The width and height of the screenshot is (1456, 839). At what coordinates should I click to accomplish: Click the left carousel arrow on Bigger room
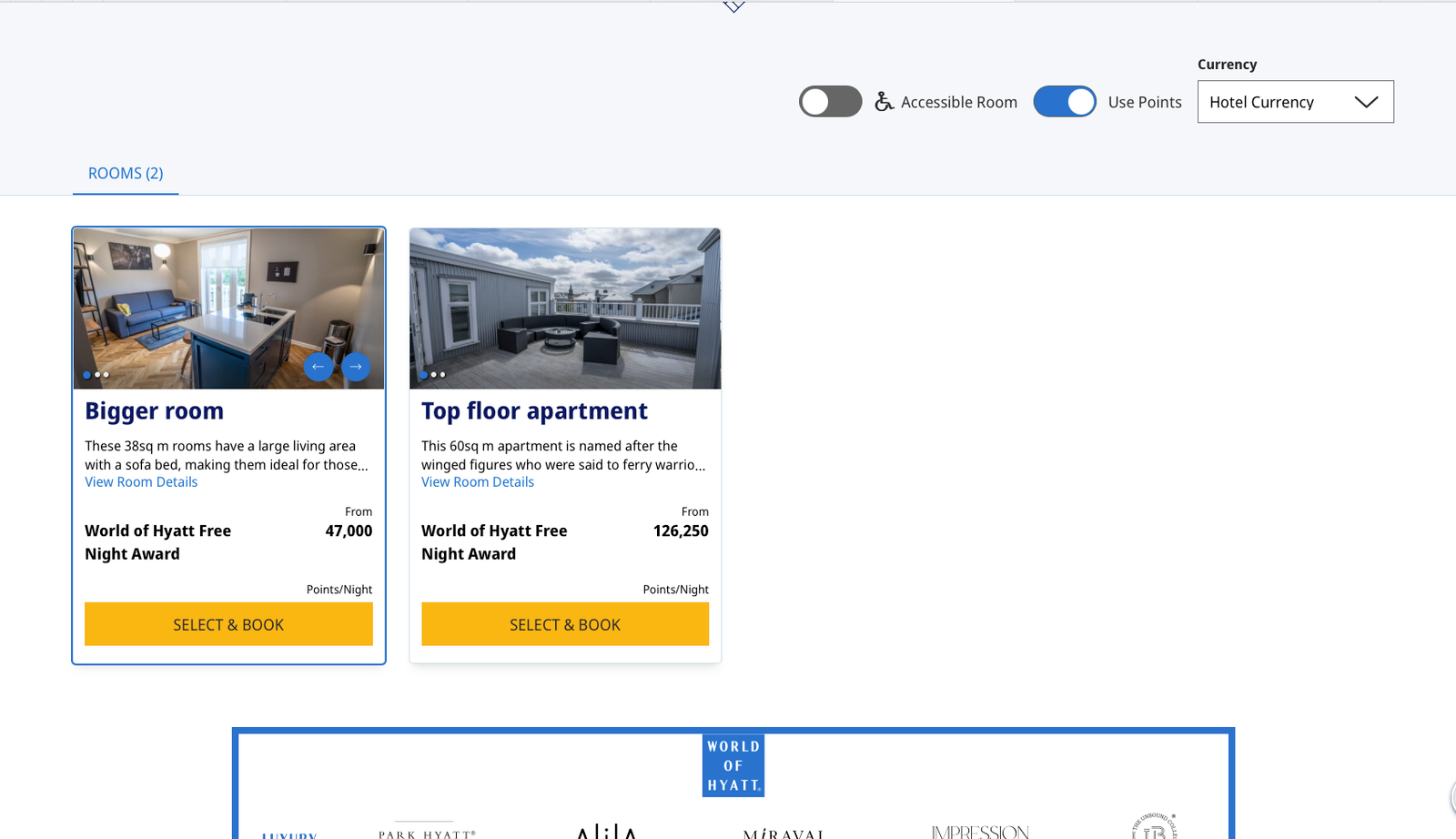[318, 367]
